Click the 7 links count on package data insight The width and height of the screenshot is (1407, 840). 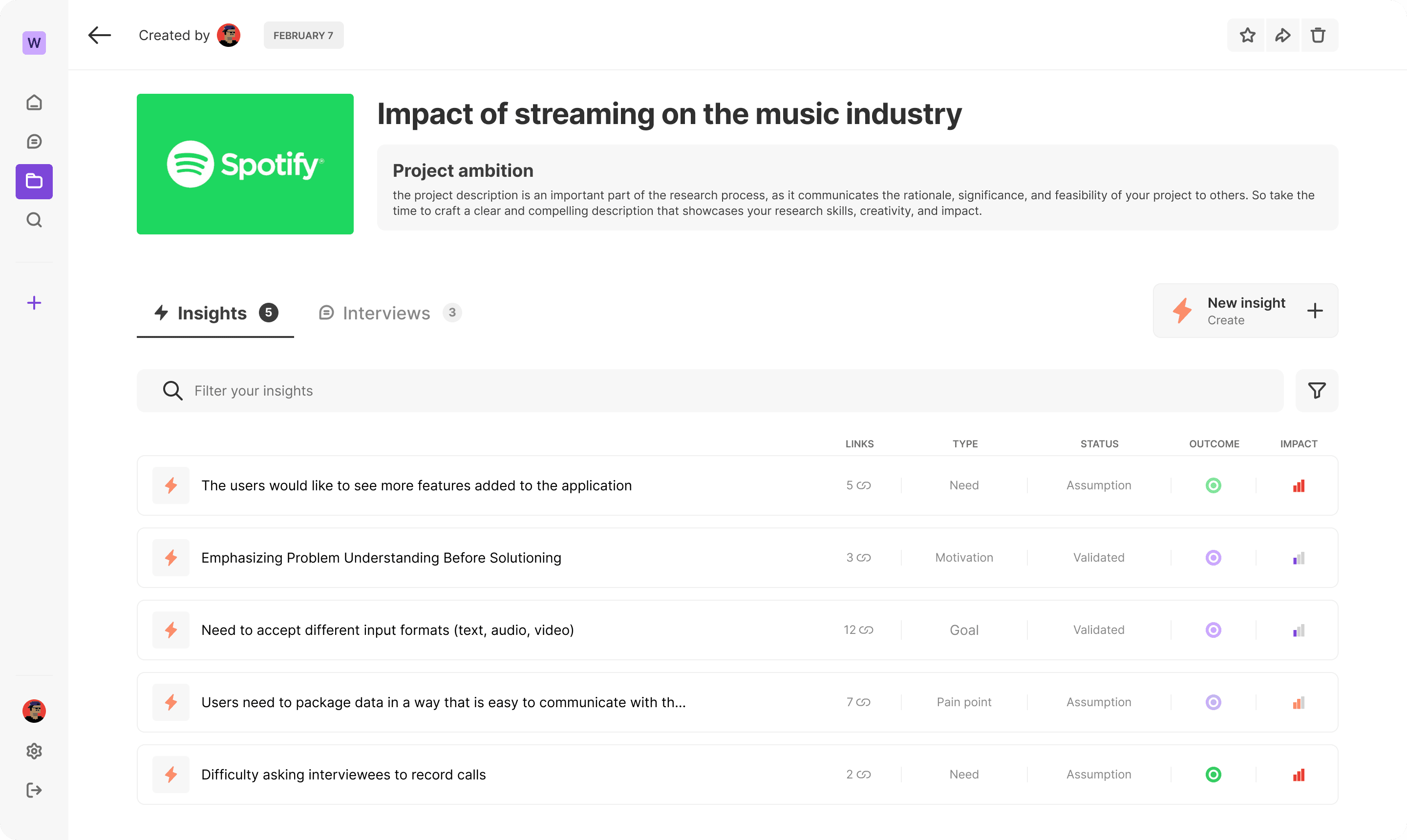click(858, 702)
